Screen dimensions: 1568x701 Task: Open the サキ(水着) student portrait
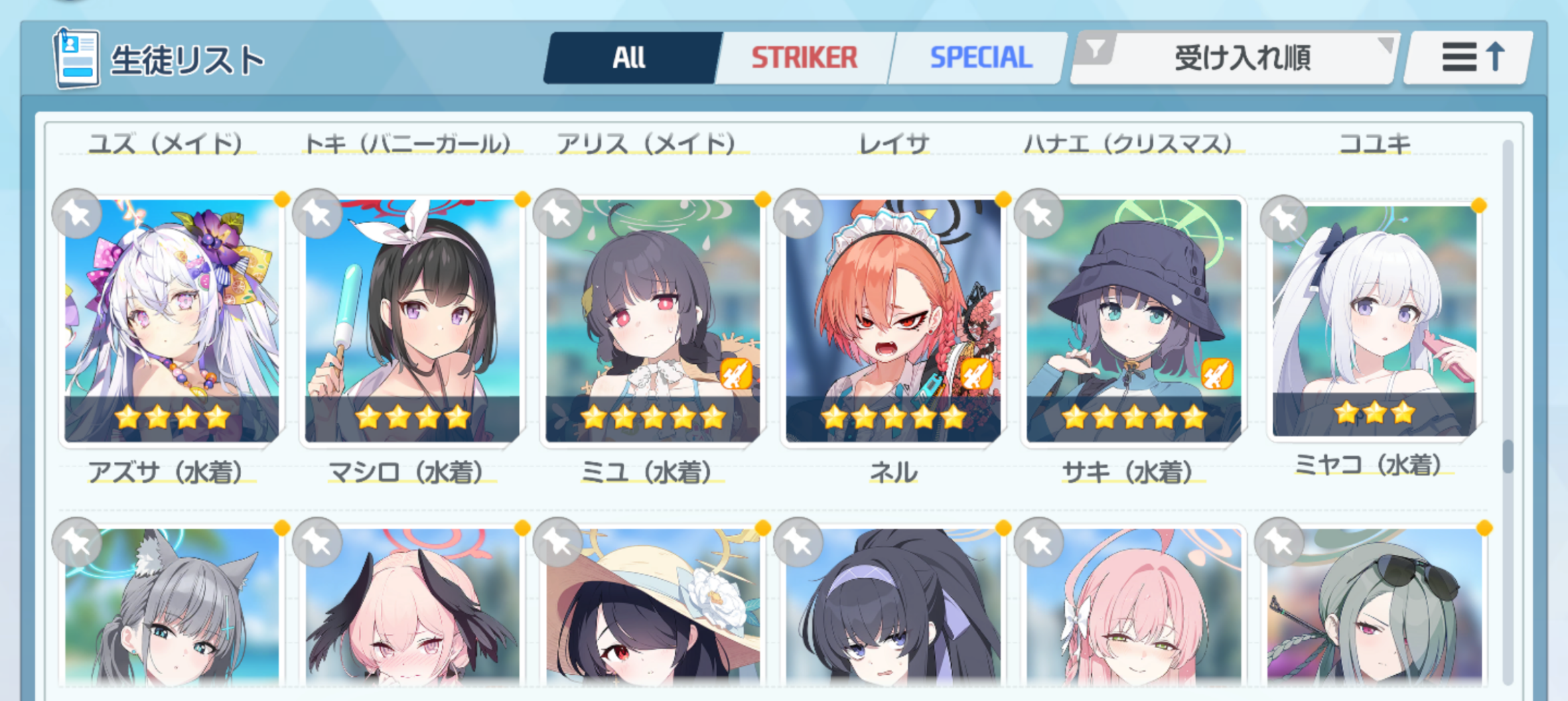coord(1133,320)
